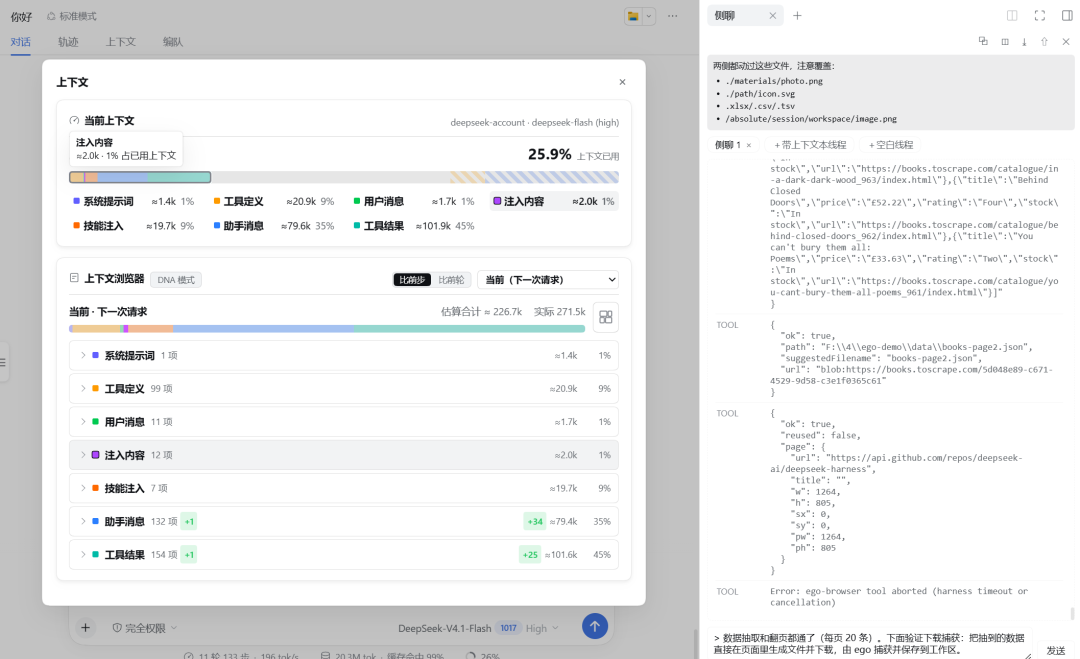Expand the 工具结果 154 项 row
This screenshot has height=659, width=1080.
tap(344, 554)
